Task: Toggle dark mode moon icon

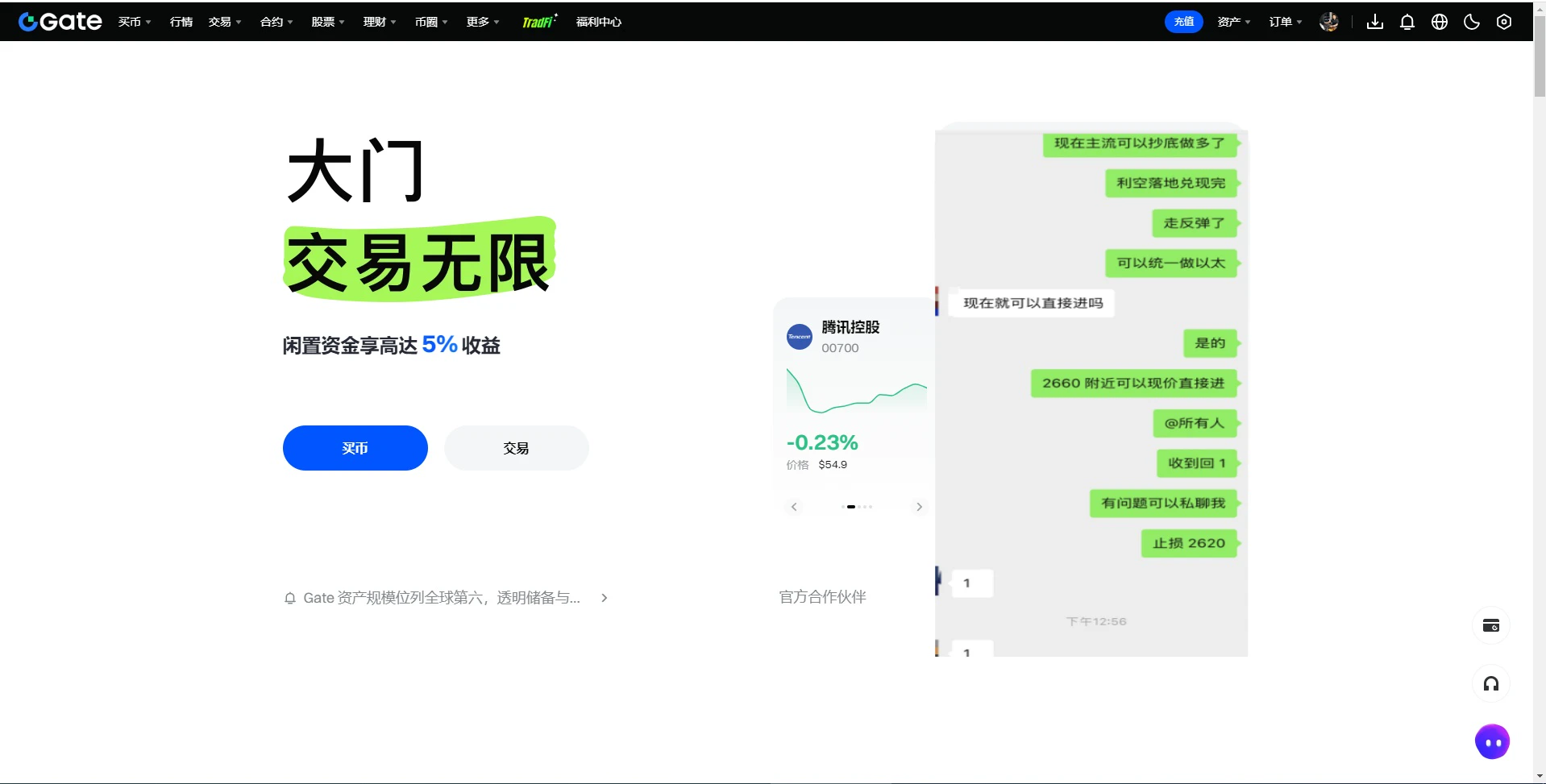Action: tap(1472, 22)
